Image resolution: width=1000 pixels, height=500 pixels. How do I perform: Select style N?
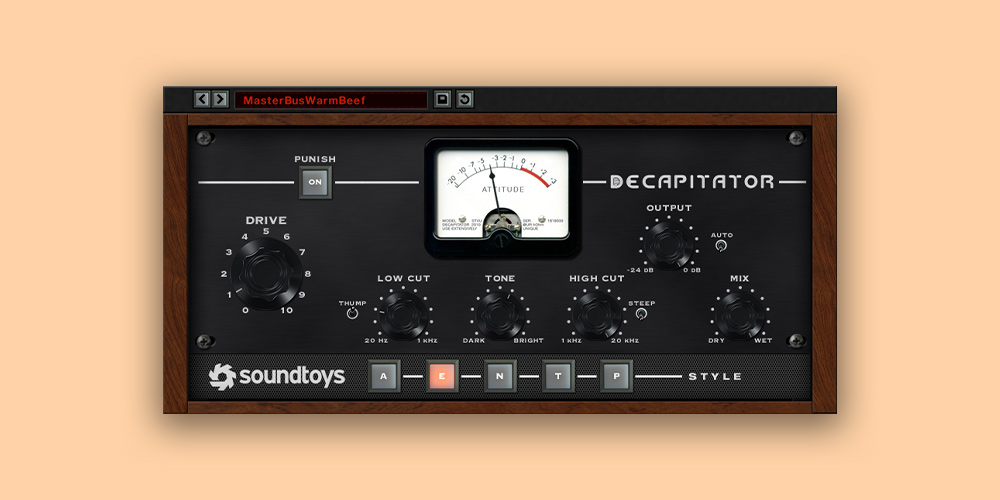(x=500, y=376)
